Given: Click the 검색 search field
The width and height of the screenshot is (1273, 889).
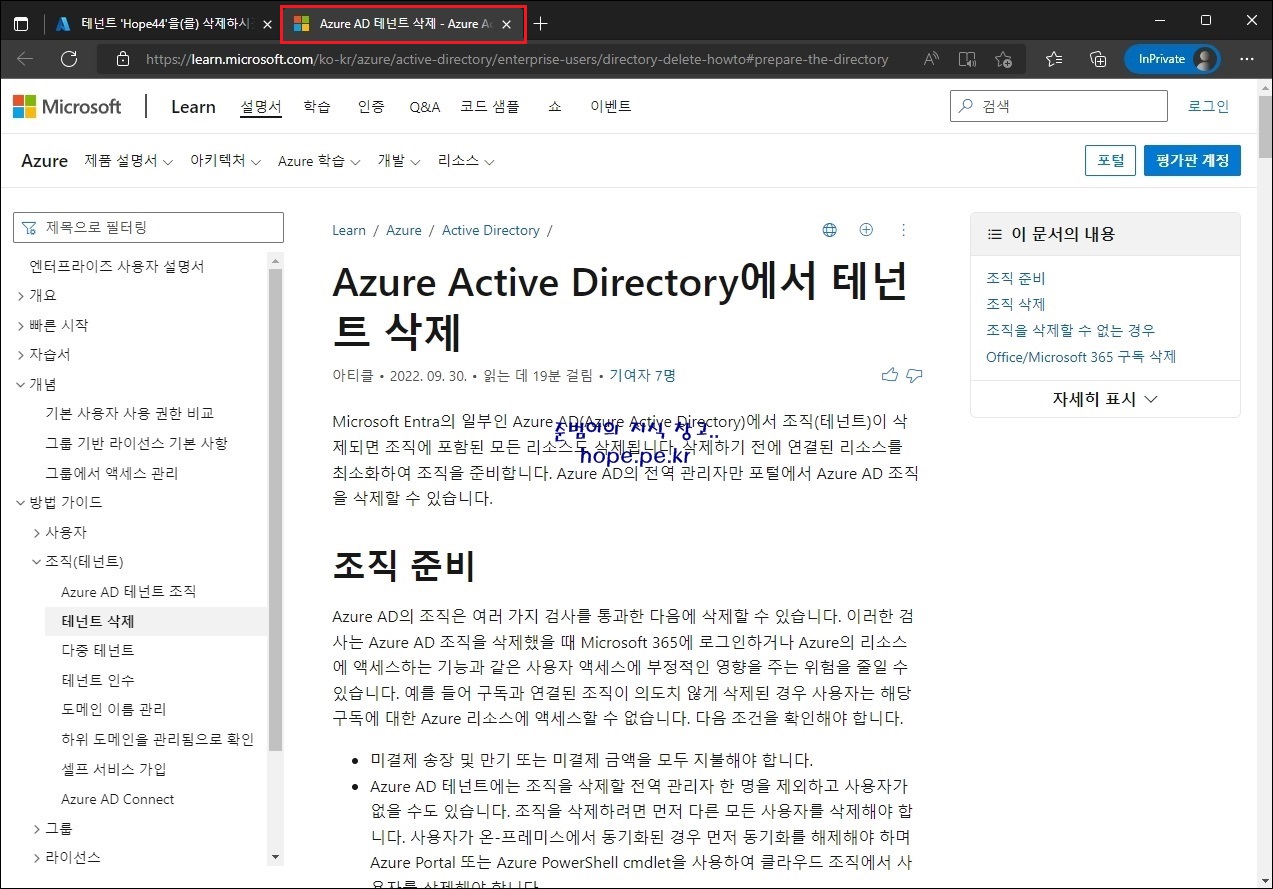Looking at the screenshot, I should tap(1058, 106).
